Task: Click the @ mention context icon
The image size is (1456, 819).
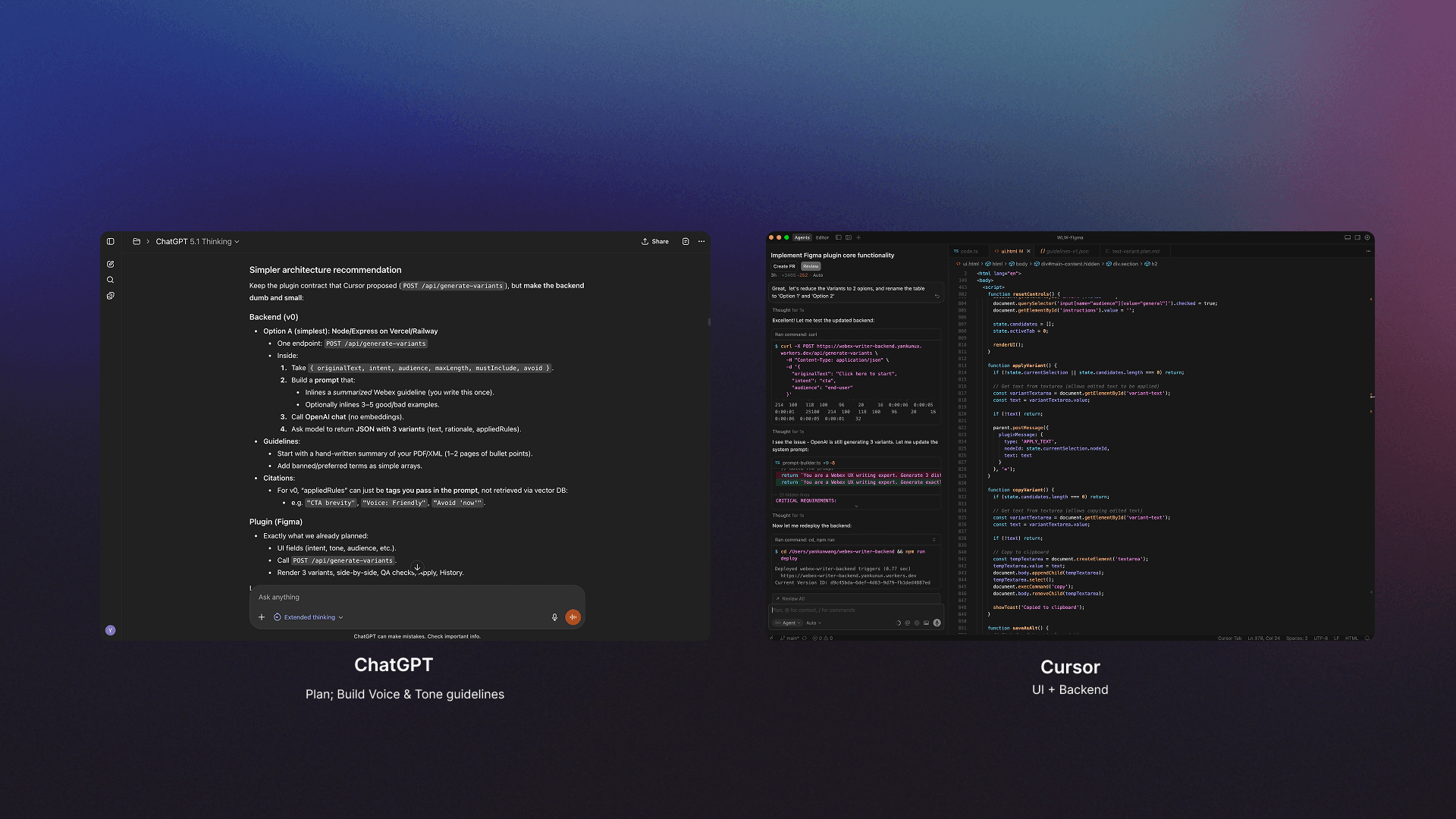Action: tap(908, 623)
